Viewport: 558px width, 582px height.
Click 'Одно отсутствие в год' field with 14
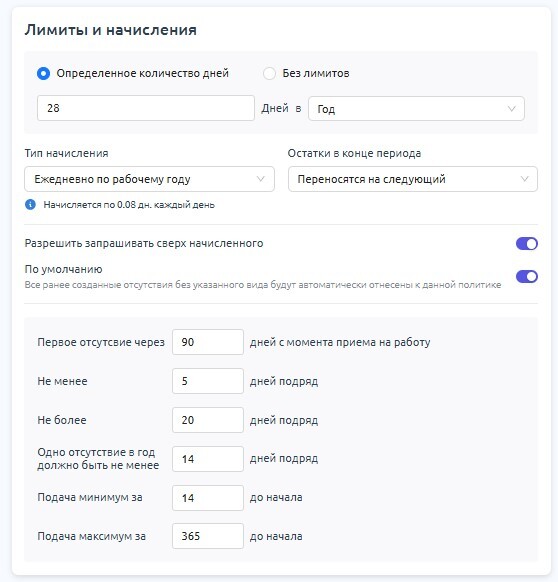coord(208,459)
